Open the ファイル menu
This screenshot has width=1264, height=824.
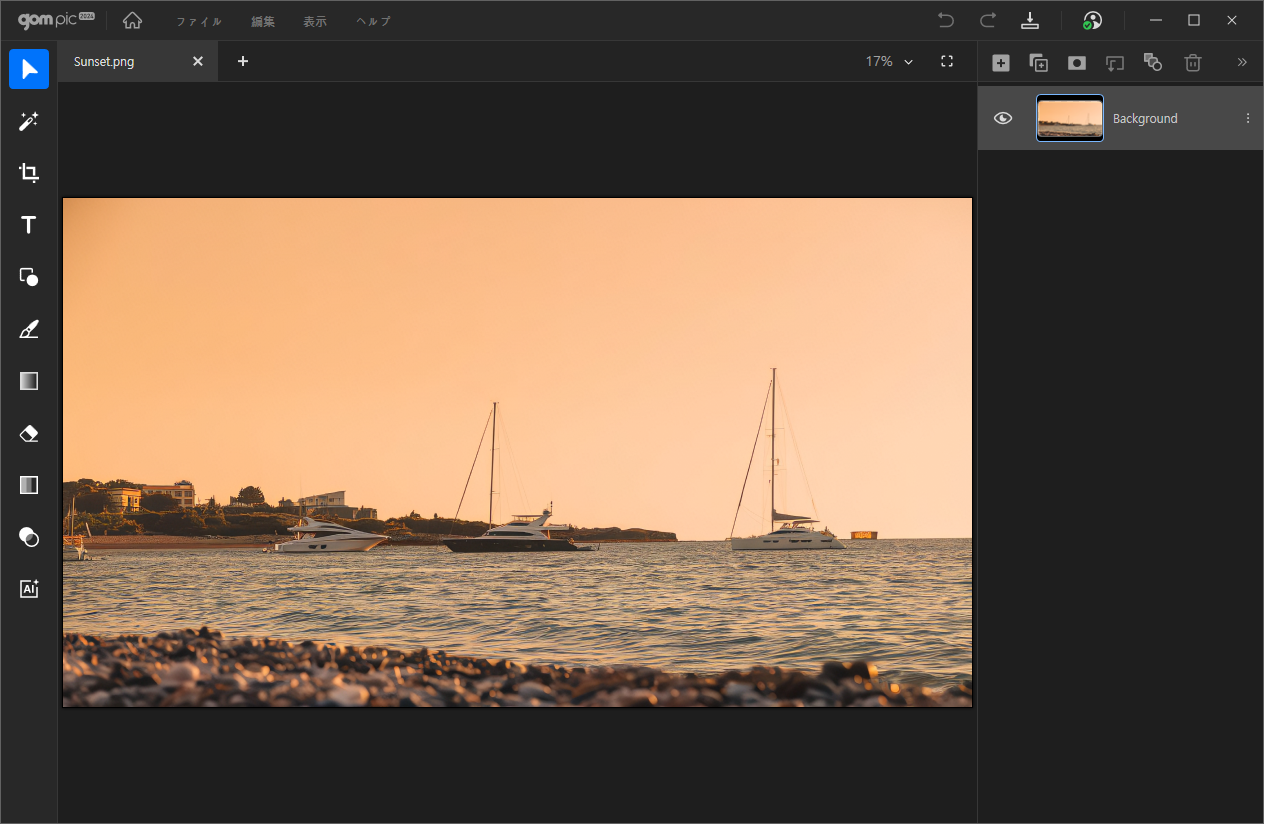(199, 21)
